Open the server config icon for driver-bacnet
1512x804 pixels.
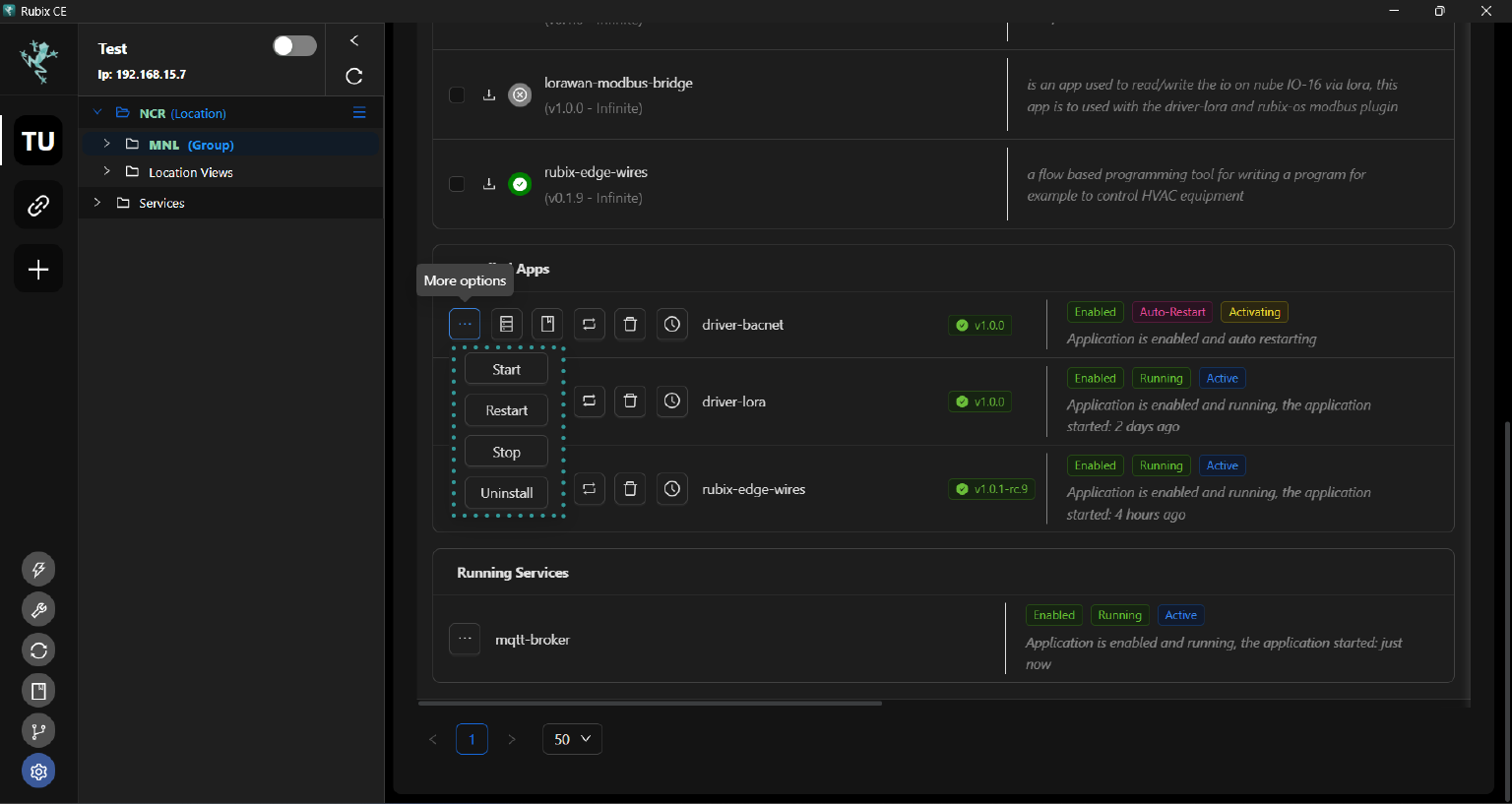click(x=507, y=324)
